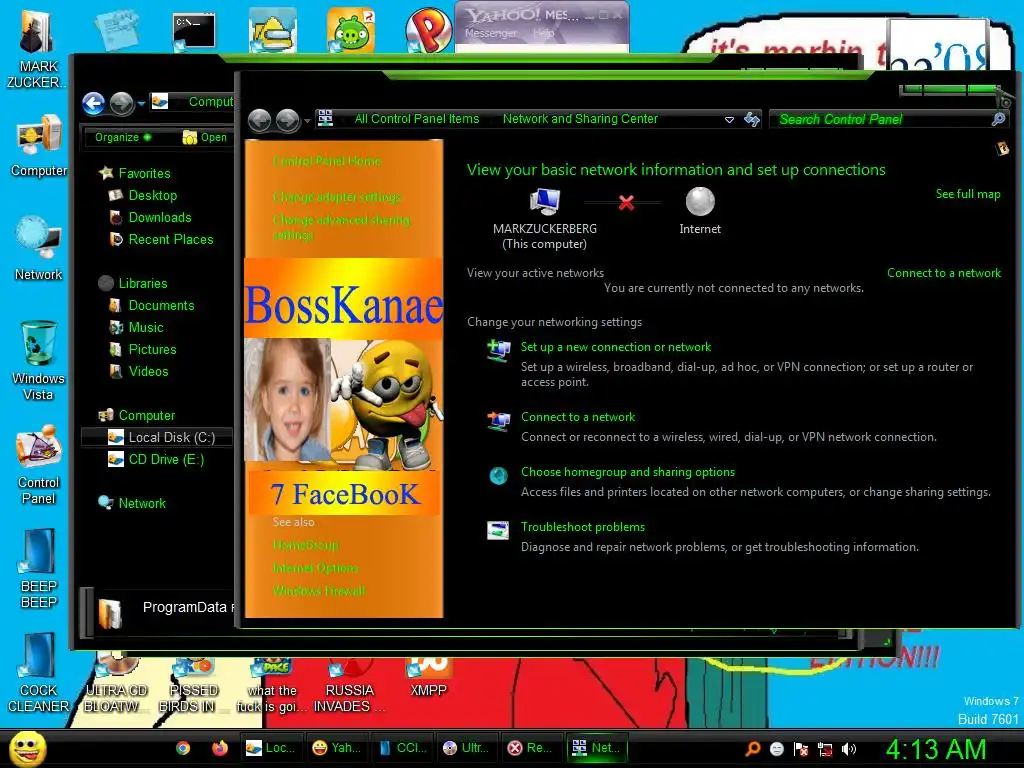The height and width of the screenshot is (768, 1024).
Task: Launch the red P ball desktop shortcut
Action: 428,30
